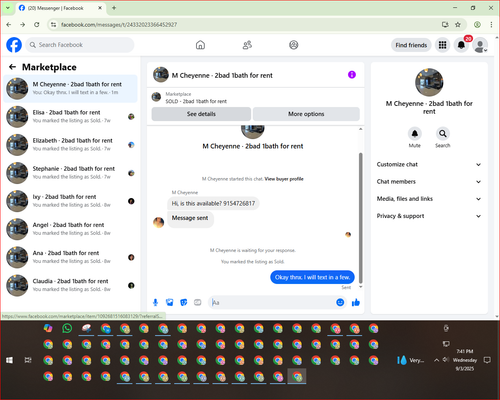
Task: Open a new browser tab
Action: click(114, 8)
